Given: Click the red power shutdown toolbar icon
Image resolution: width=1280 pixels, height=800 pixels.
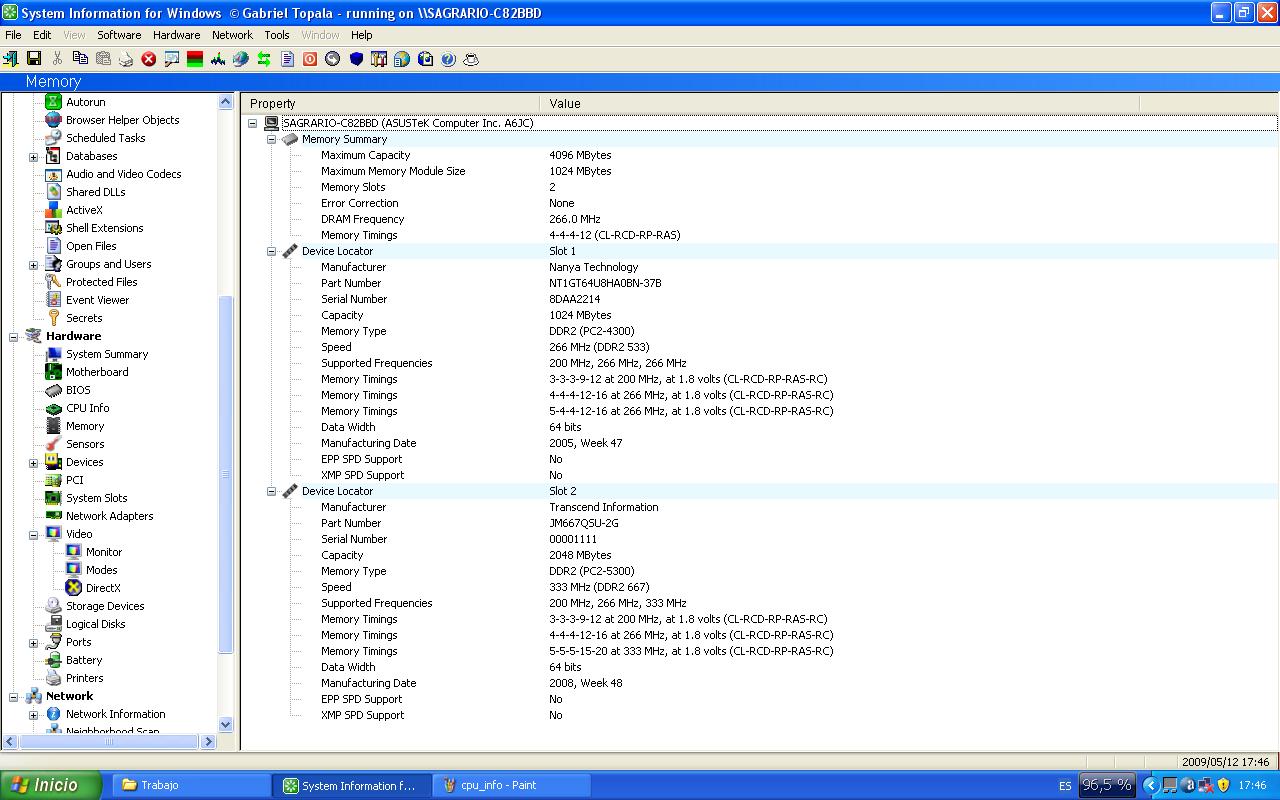Looking at the screenshot, I should (310, 59).
